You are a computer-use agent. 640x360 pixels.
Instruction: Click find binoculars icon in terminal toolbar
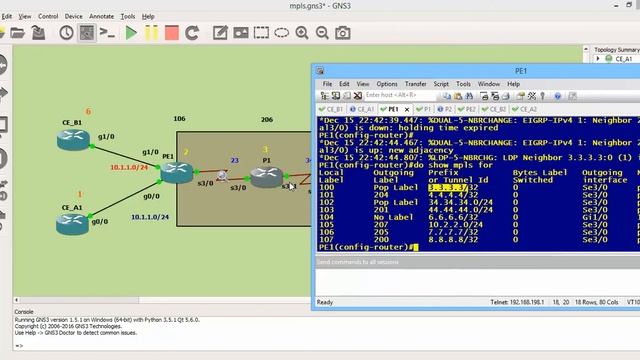point(469,96)
